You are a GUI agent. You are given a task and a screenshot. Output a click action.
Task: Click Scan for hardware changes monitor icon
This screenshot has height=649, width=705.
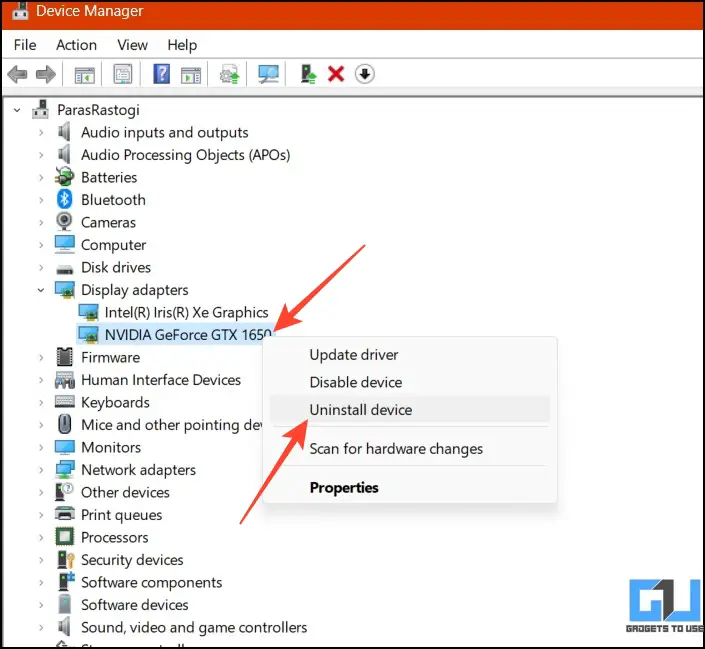pyautogui.click(x=268, y=74)
